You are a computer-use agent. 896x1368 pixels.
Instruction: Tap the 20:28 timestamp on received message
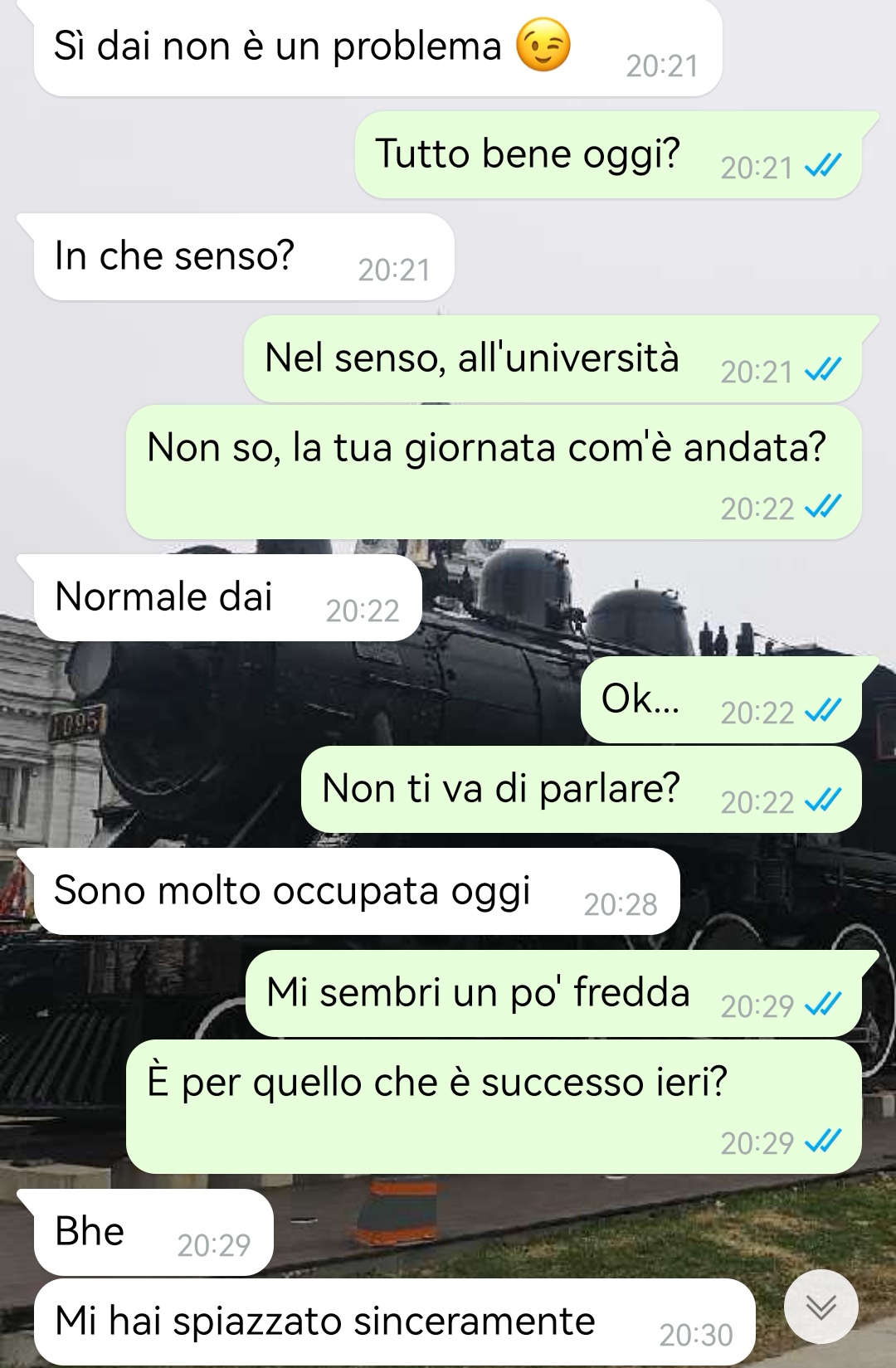point(620,904)
